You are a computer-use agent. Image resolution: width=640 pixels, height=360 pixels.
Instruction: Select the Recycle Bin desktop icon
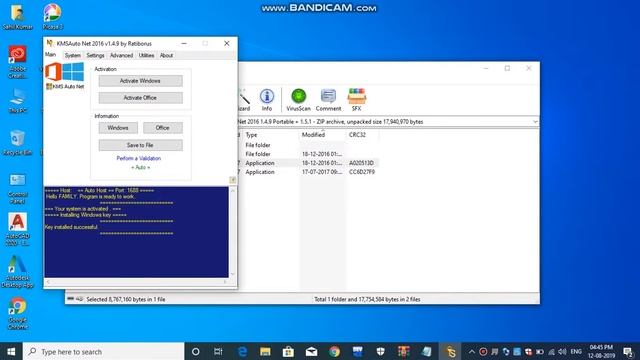pos(18,142)
